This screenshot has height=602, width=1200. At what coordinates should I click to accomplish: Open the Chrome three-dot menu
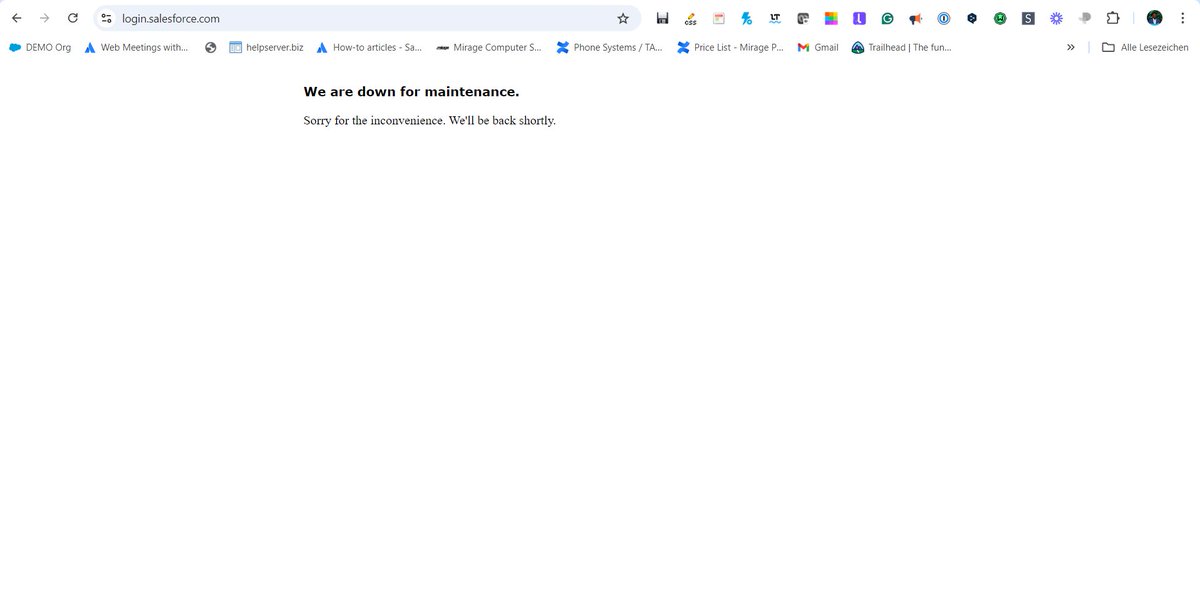pos(1183,18)
